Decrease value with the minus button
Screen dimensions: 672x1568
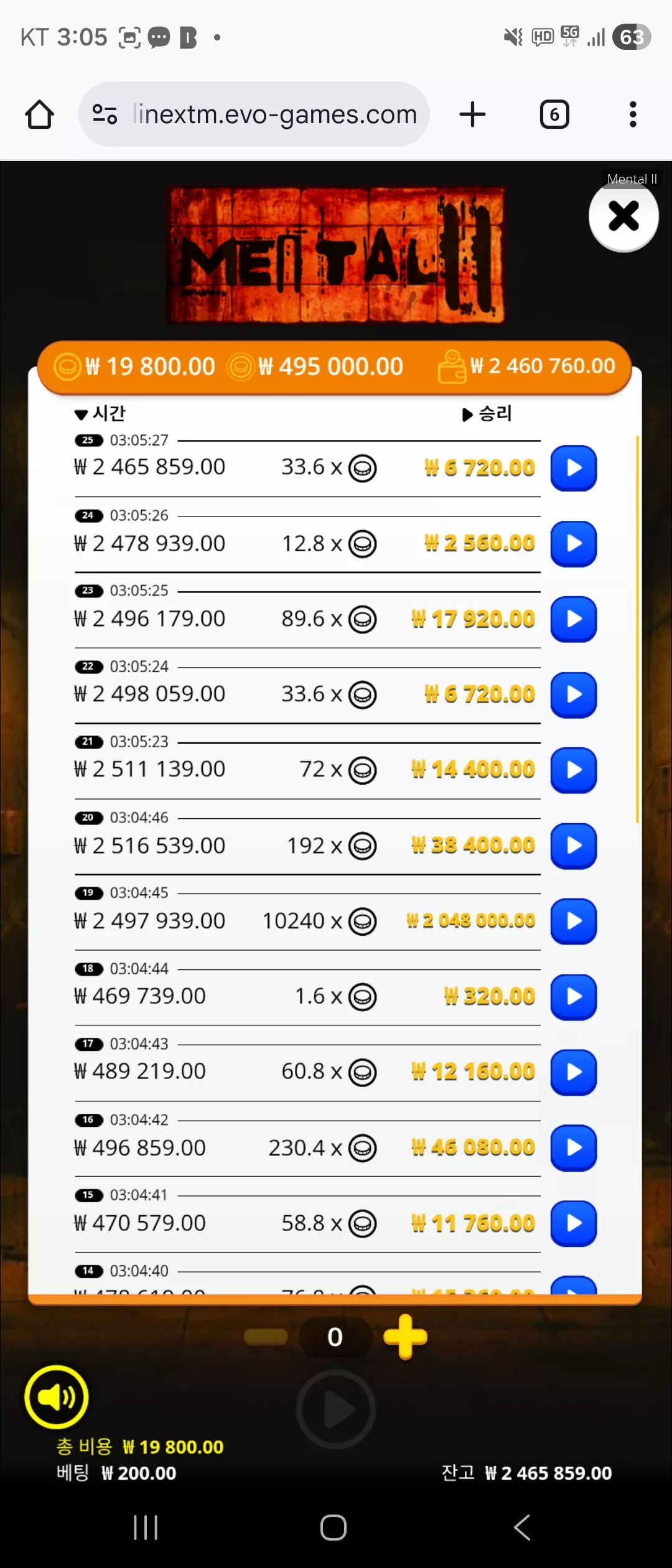coord(266,1337)
